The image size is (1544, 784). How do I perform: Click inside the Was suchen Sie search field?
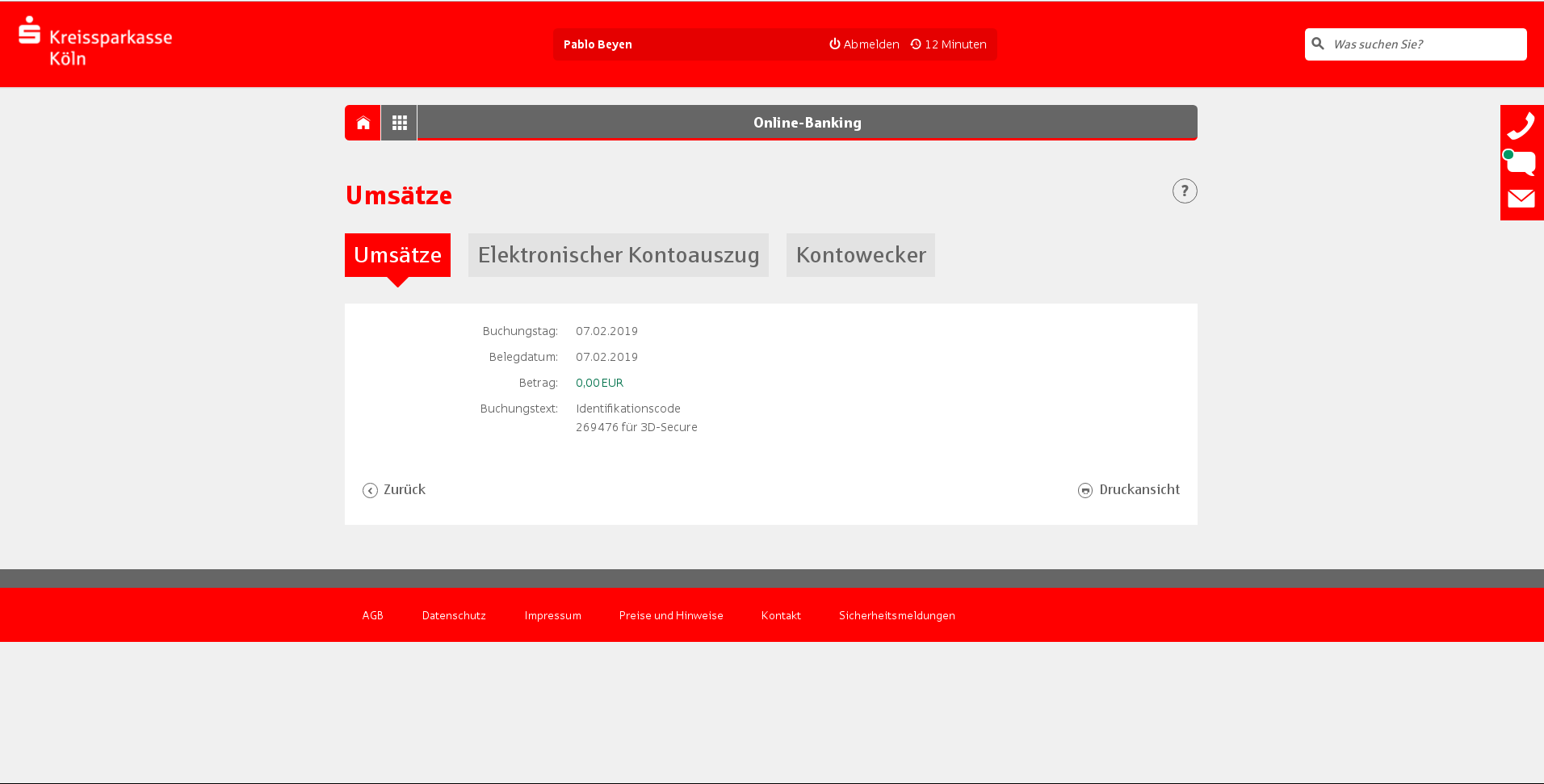tap(1421, 44)
